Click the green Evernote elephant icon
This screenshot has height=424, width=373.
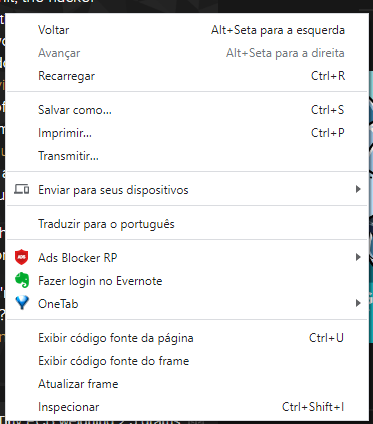pos(22,280)
